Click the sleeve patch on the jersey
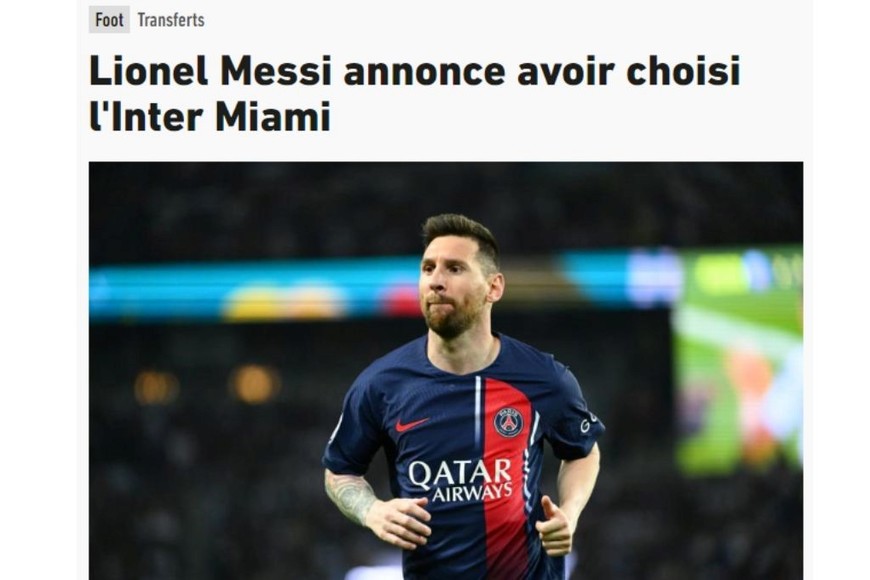The image size is (870, 580). (x=588, y=423)
